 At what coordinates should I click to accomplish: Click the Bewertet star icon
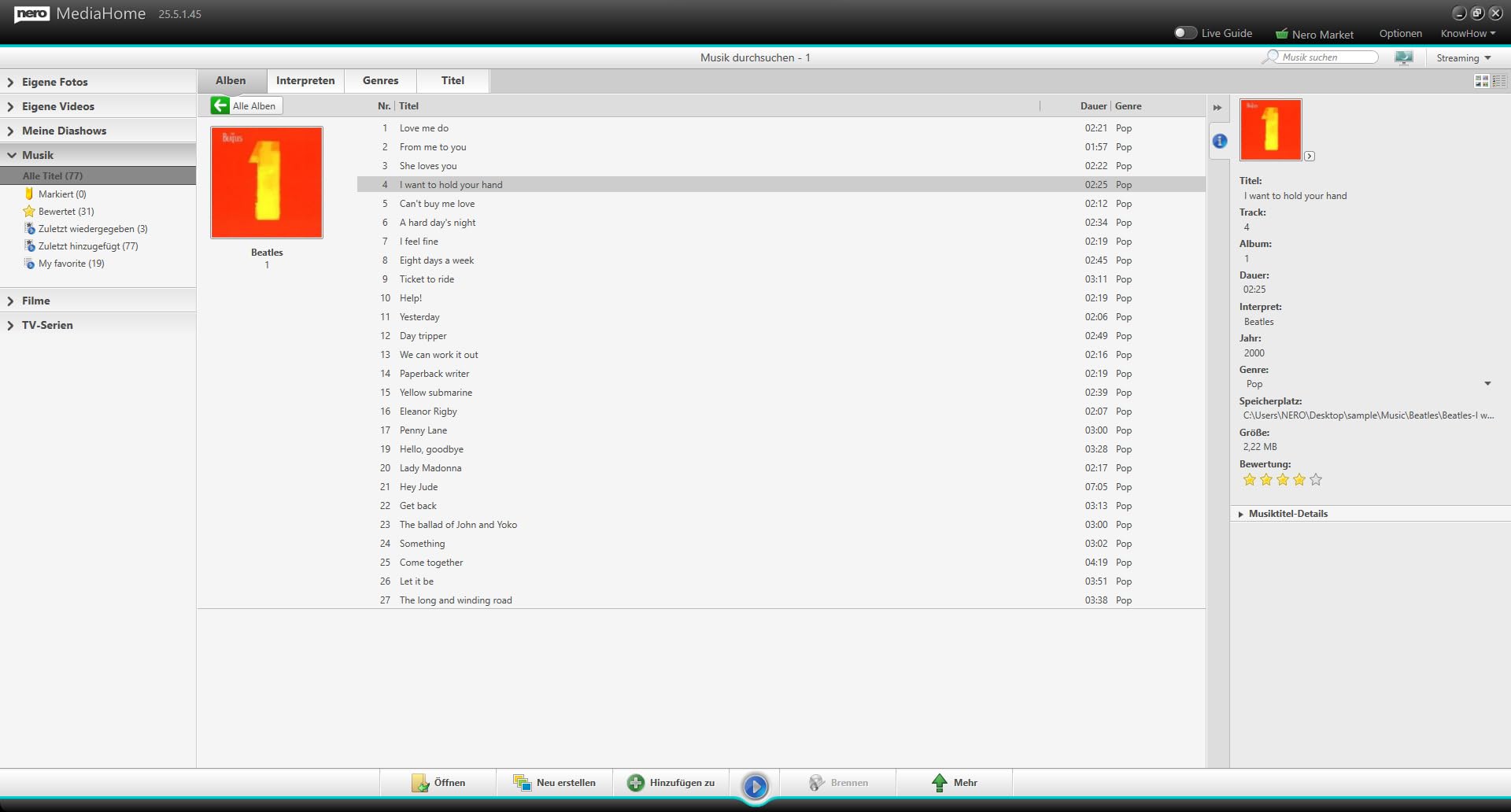pos(29,212)
